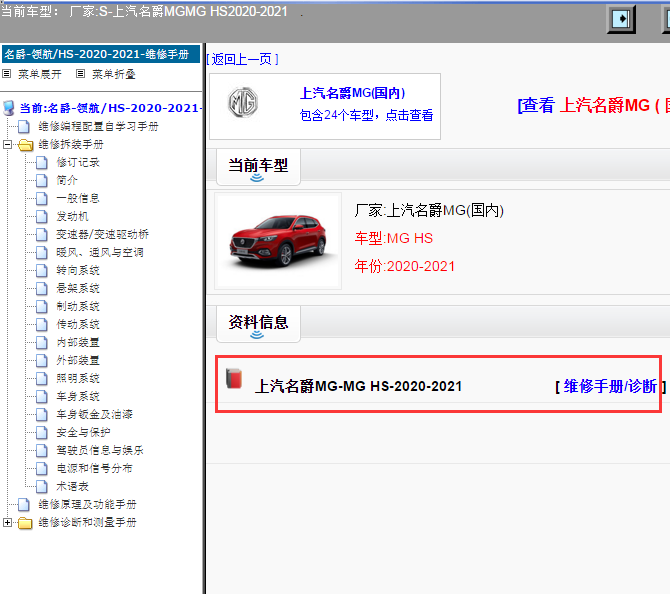Click the 年份:2020-2021 text
The image size is (670, 594).
click(x=405, y=266)
